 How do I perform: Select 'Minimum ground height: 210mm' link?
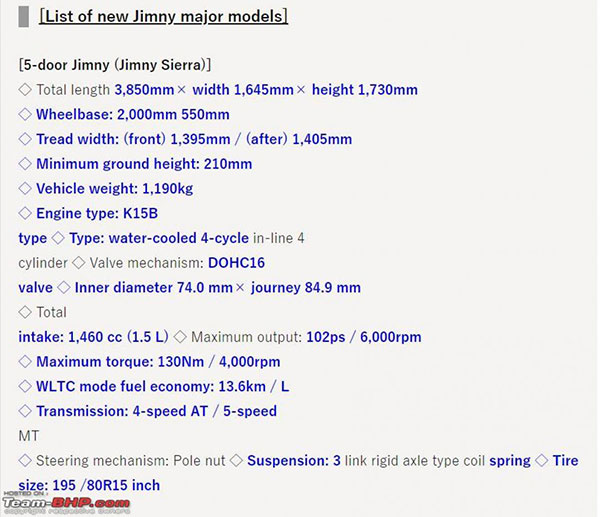144,164
